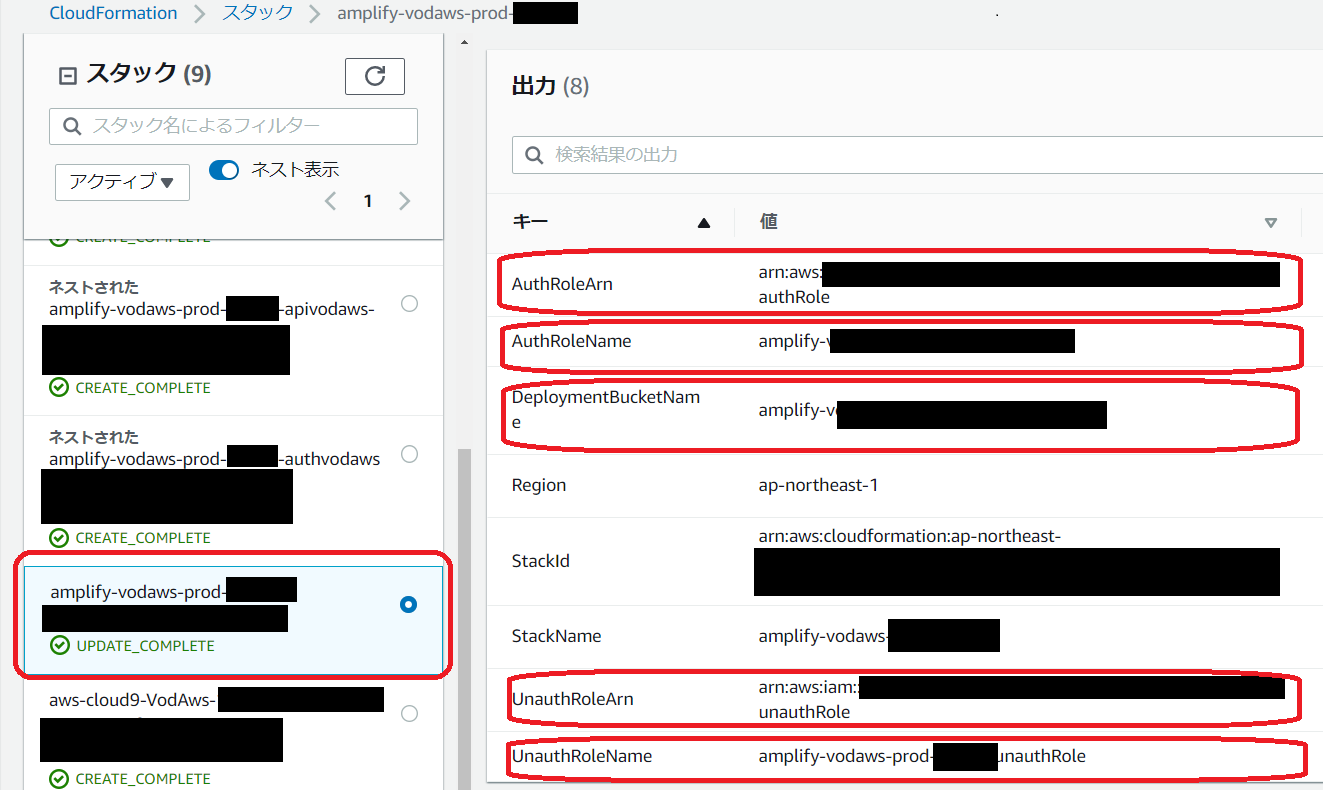Image resolution: width=1323 pixels, height=790 pixels.
Task: Open CloudFormation breadcrumb link
Action: [x=113, y=13]
